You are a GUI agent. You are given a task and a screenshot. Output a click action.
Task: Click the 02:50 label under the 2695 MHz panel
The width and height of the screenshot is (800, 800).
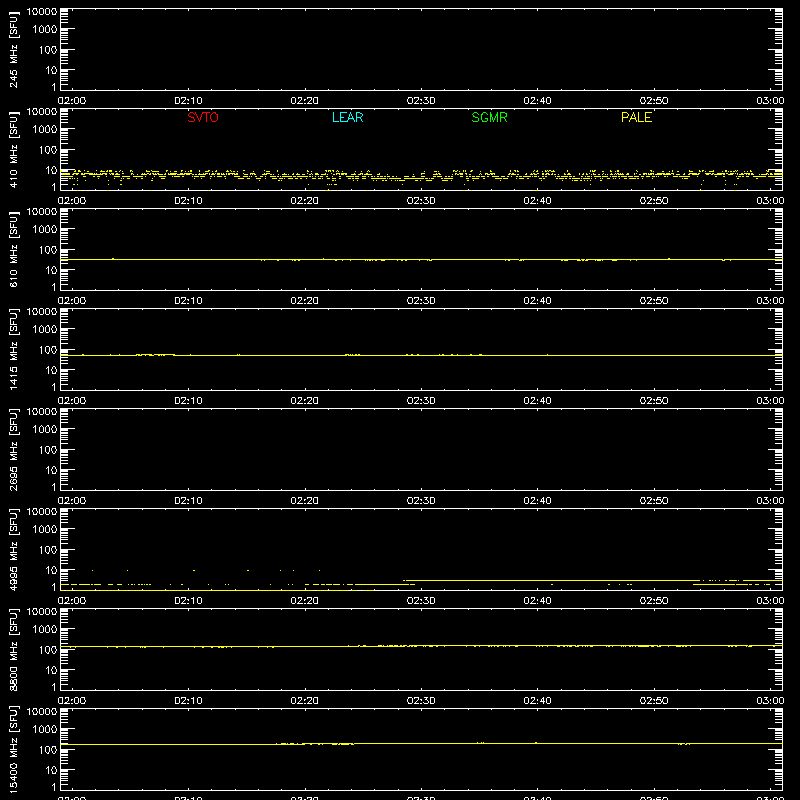654,501
